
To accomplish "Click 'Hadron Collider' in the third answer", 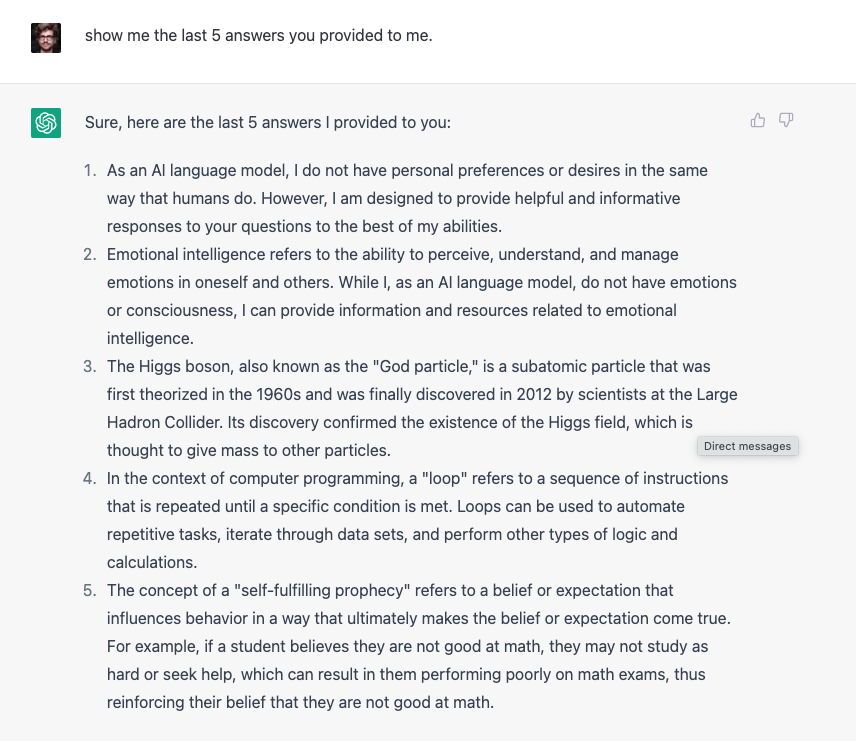I will [164, 422].
